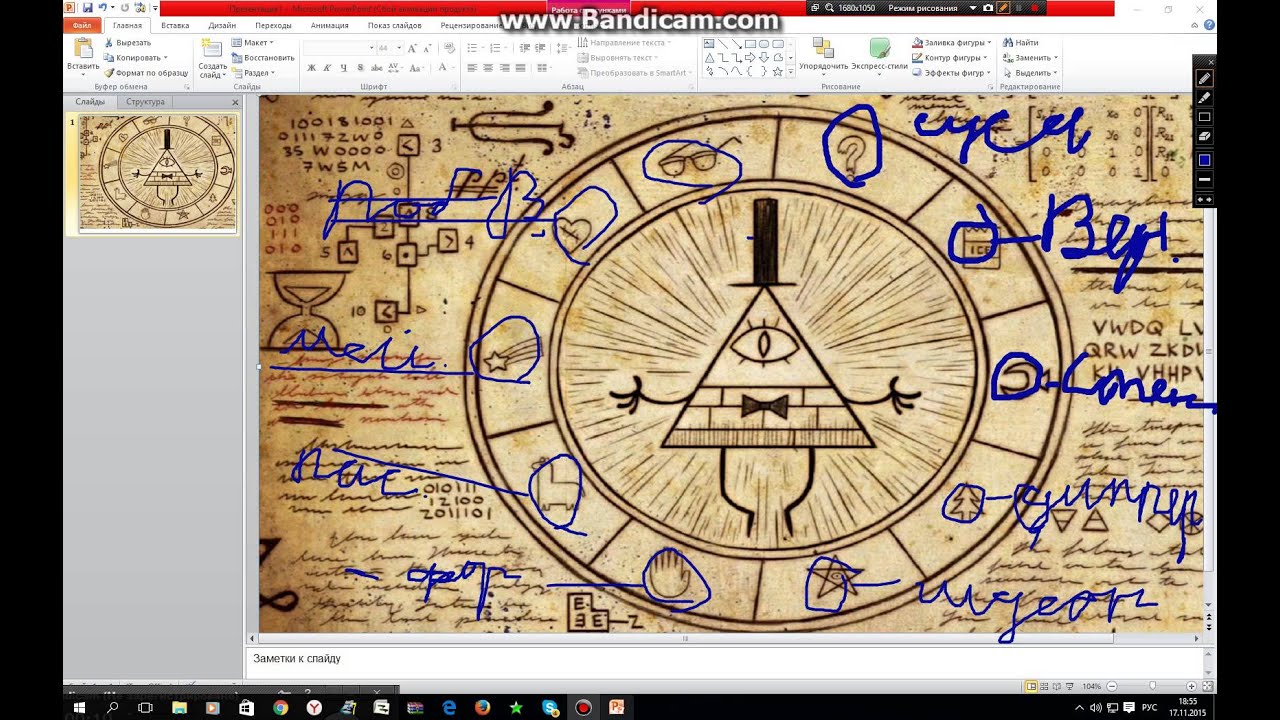This screenshot has width=1280, height=720.
Task: Zoom in with the plus button
Action: pyautogui.click(x=1192, y=686)
